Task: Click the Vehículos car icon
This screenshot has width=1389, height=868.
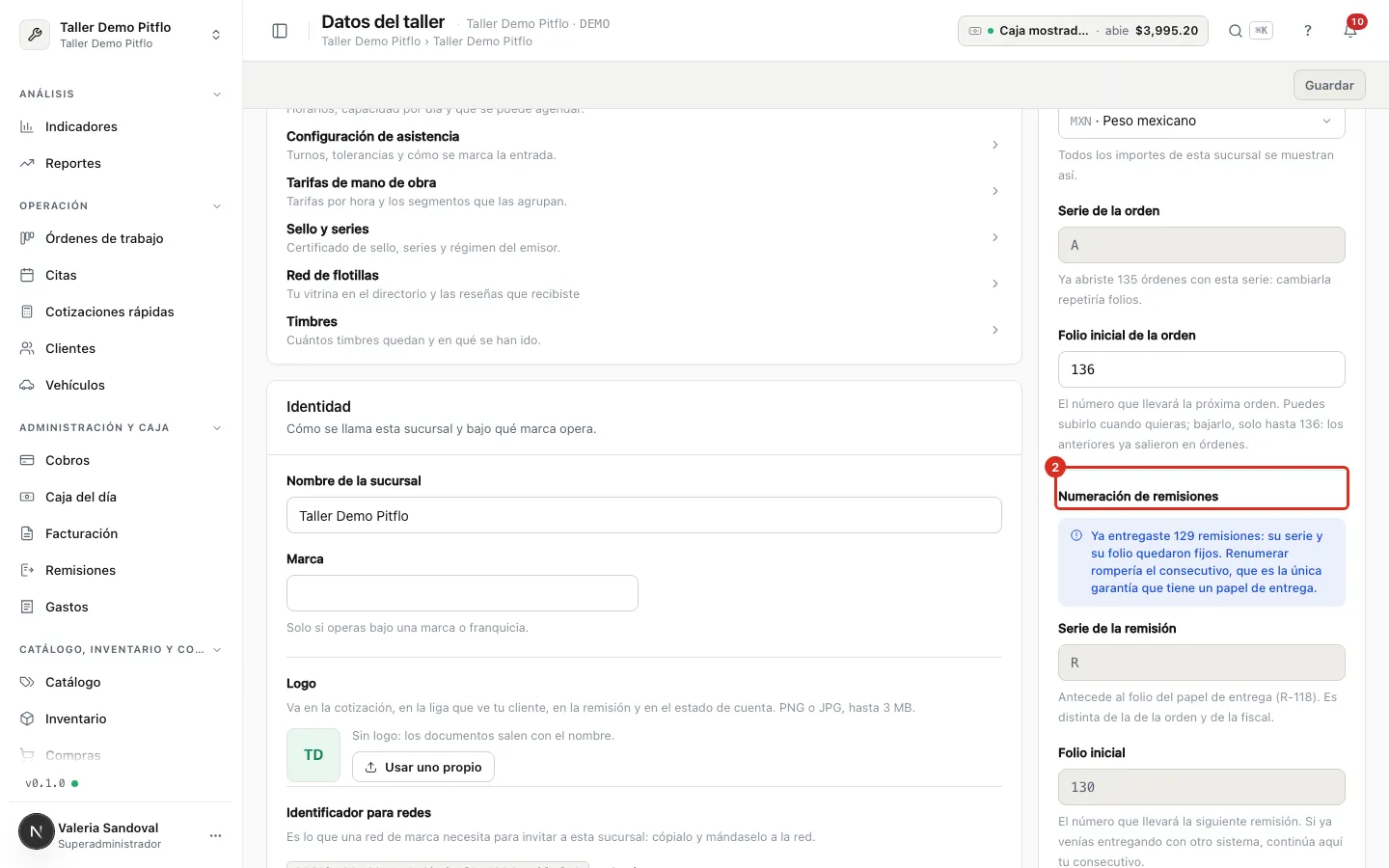Action: [x=27, y=385]
